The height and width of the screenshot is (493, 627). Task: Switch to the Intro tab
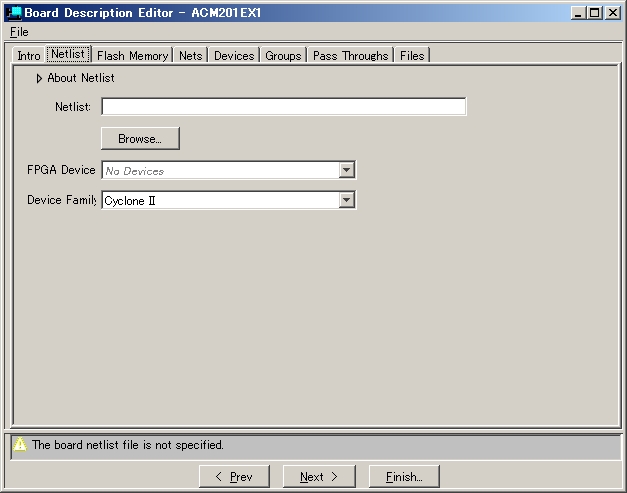(x=29, y=56)
